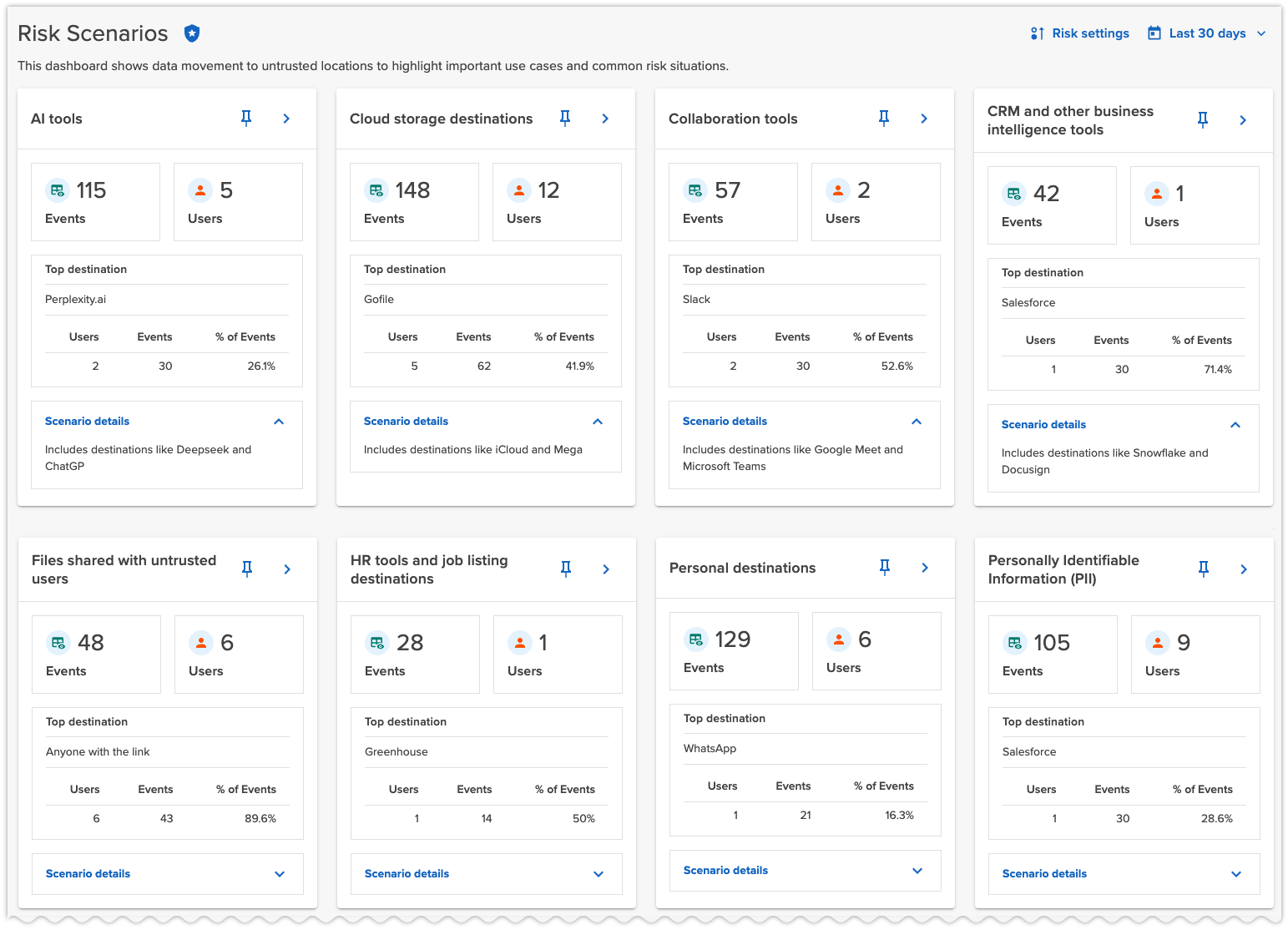Click the Scenario details link in PII card

pyautogui.click(x=1044, y=874)
